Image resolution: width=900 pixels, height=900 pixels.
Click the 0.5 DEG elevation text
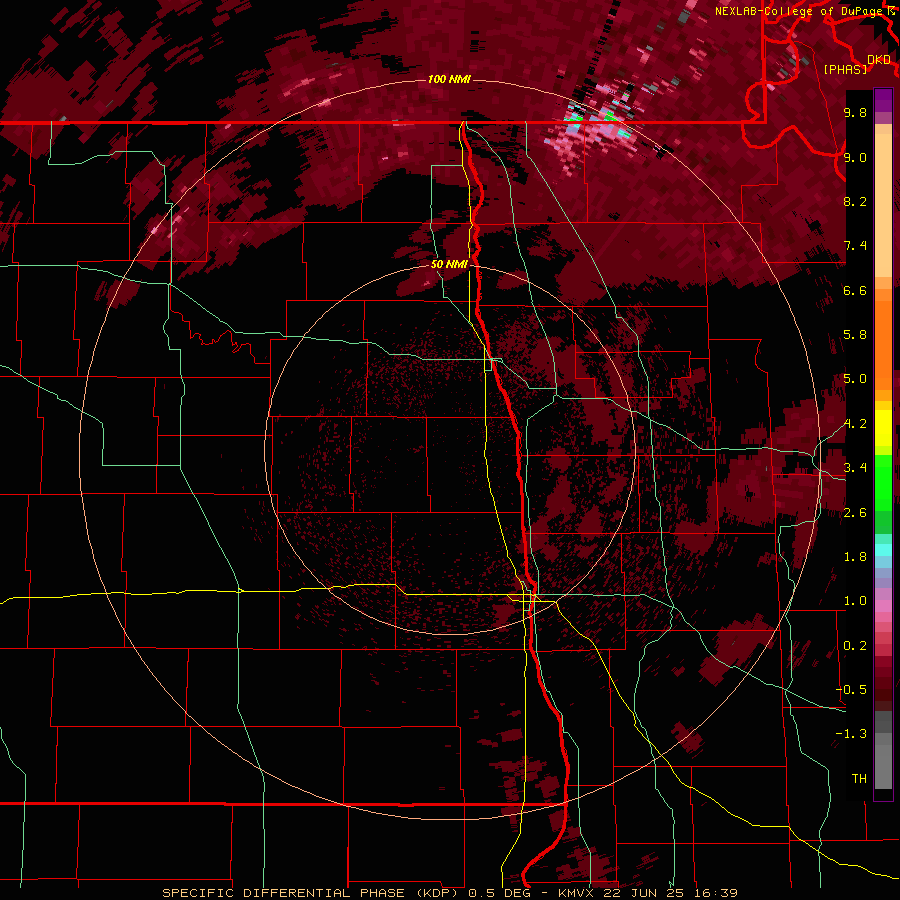tap(501, 893)
